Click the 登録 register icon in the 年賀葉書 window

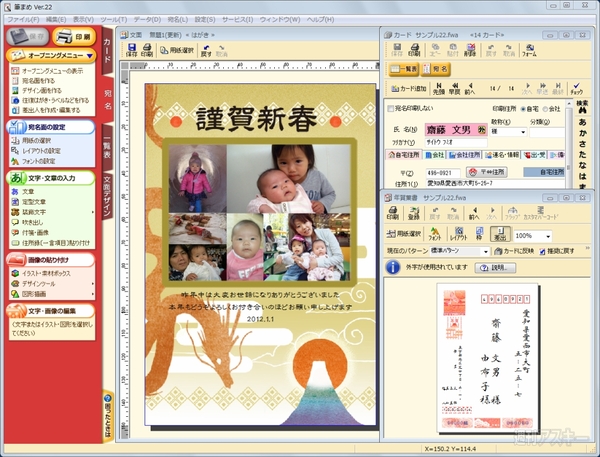414,213
